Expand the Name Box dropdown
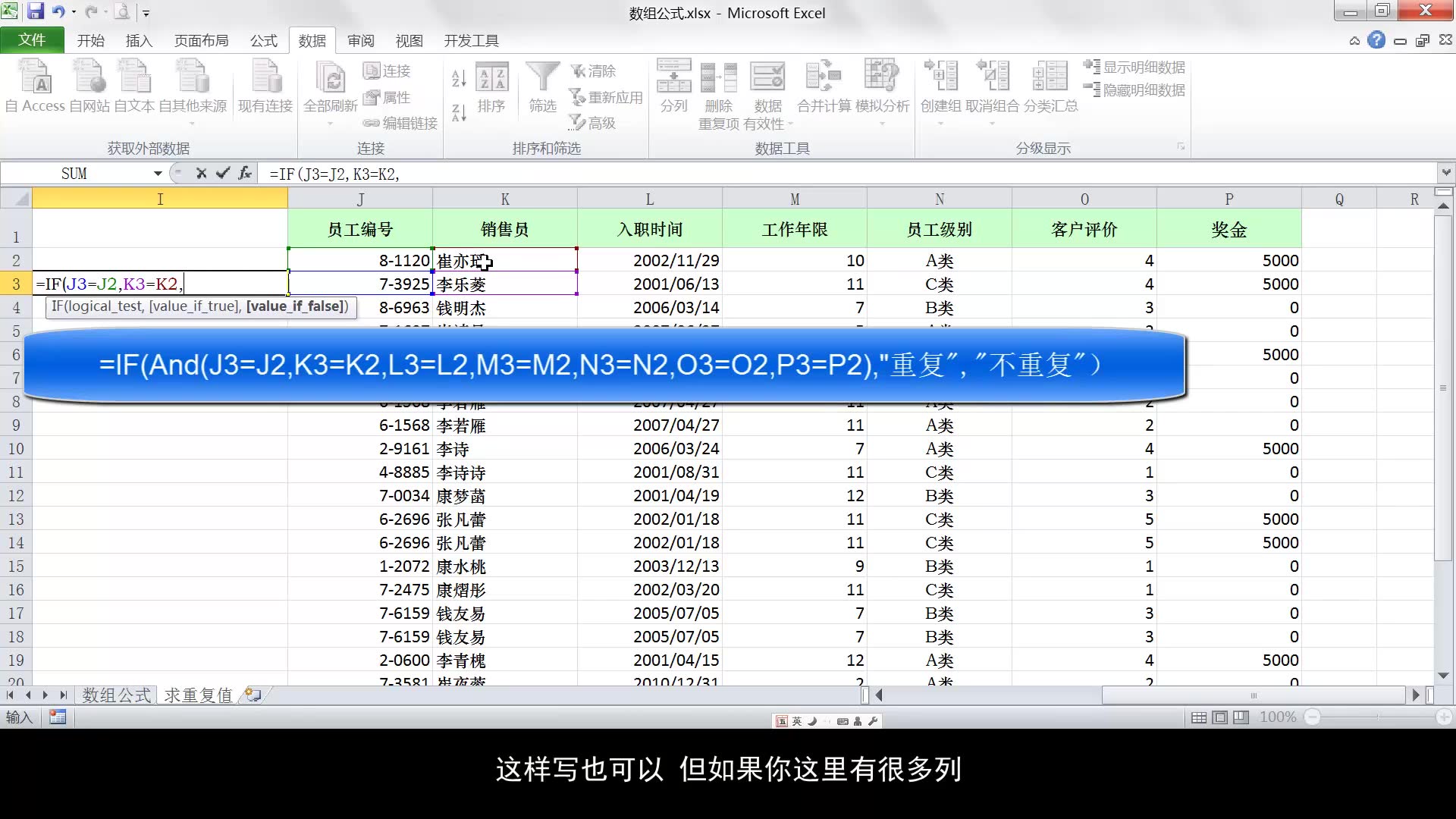Screen dimensions: 1456x819 (x=158, y=174)
